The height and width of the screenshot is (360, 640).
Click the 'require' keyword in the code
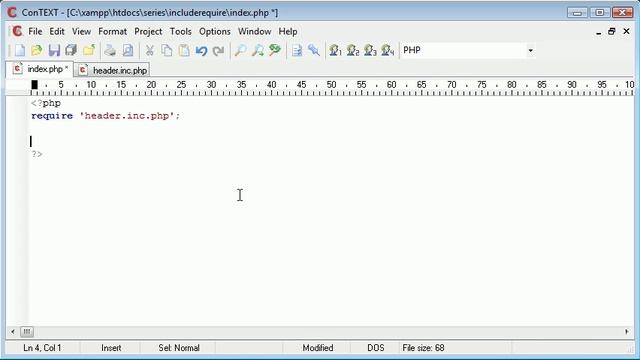click(x=52, y=116)
